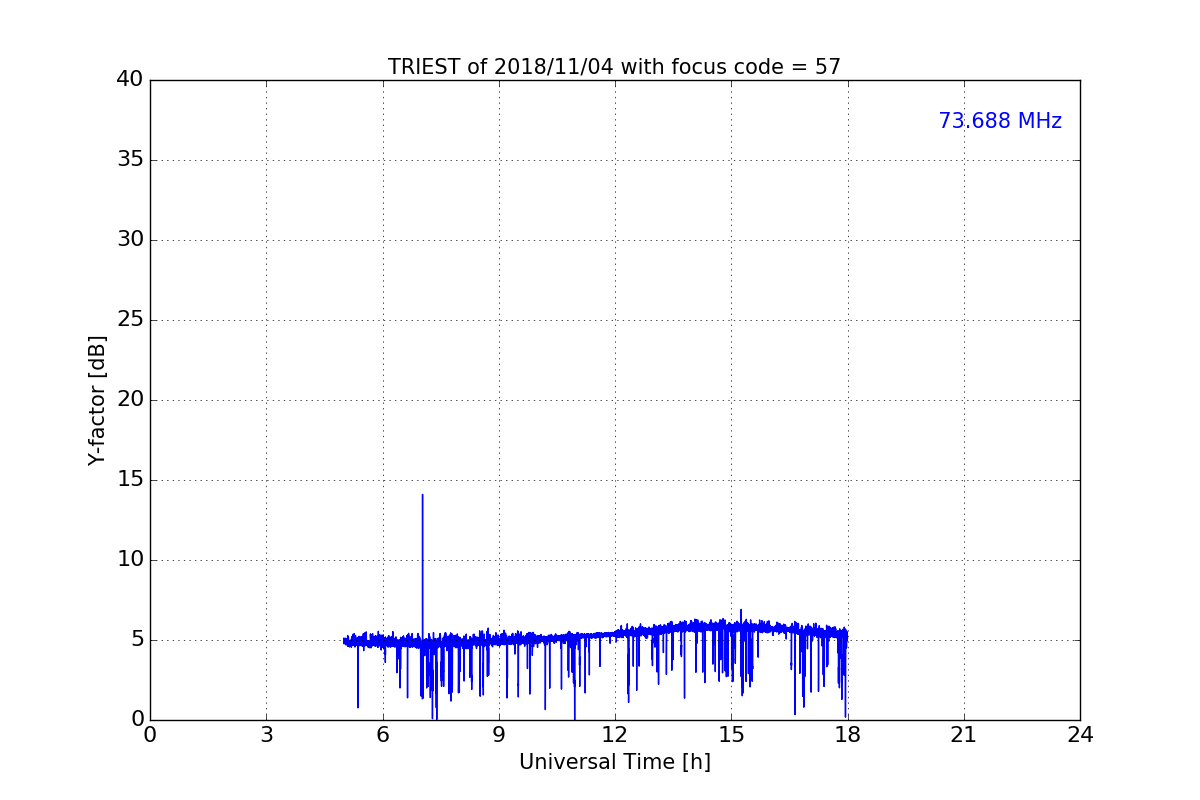
Task: Click x-axis tick label 3
Action: pos(266,735)
